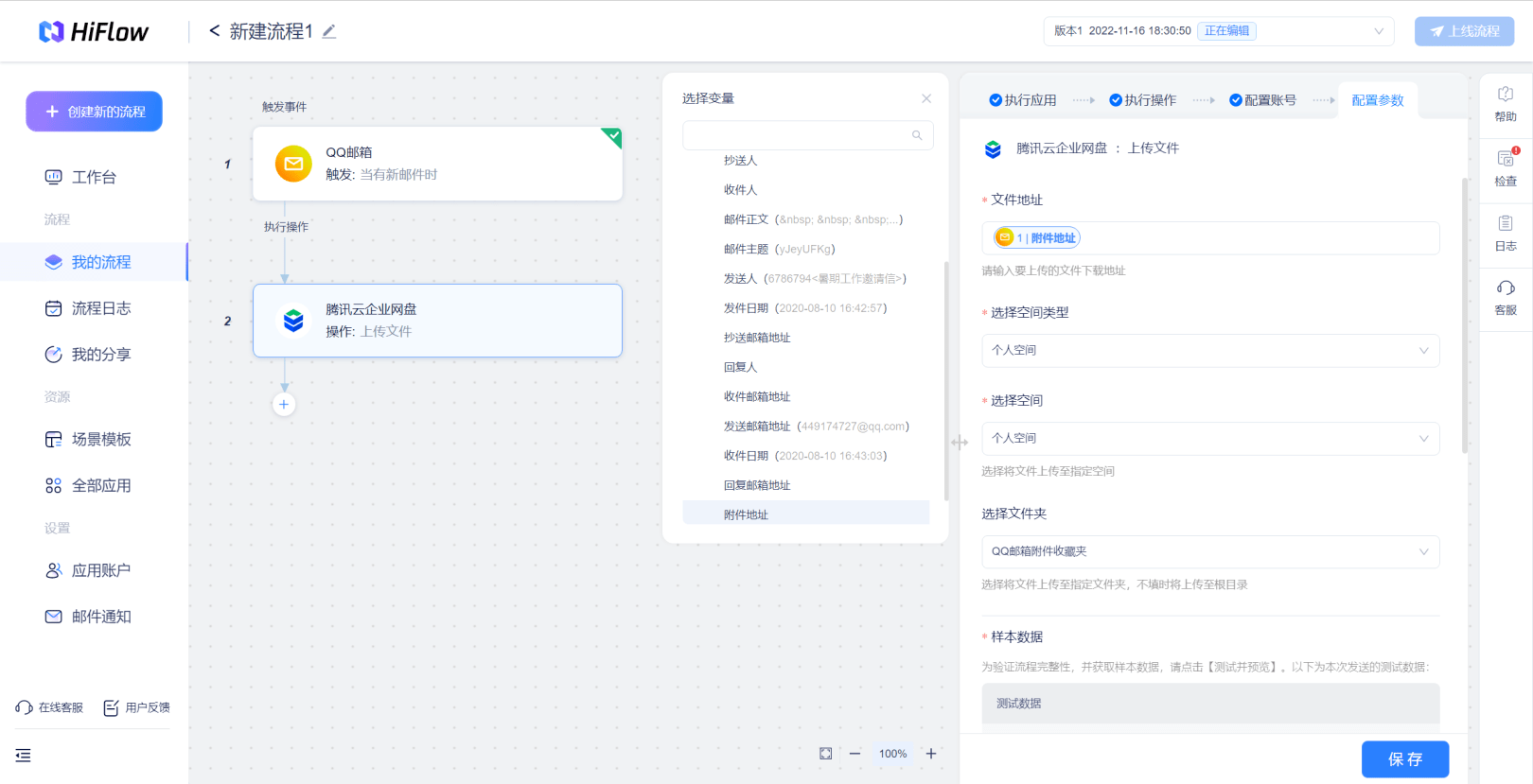Click the 1|附件地址 variable tag
Screen dimensions: 1533x784
(x=1037, y=238)
